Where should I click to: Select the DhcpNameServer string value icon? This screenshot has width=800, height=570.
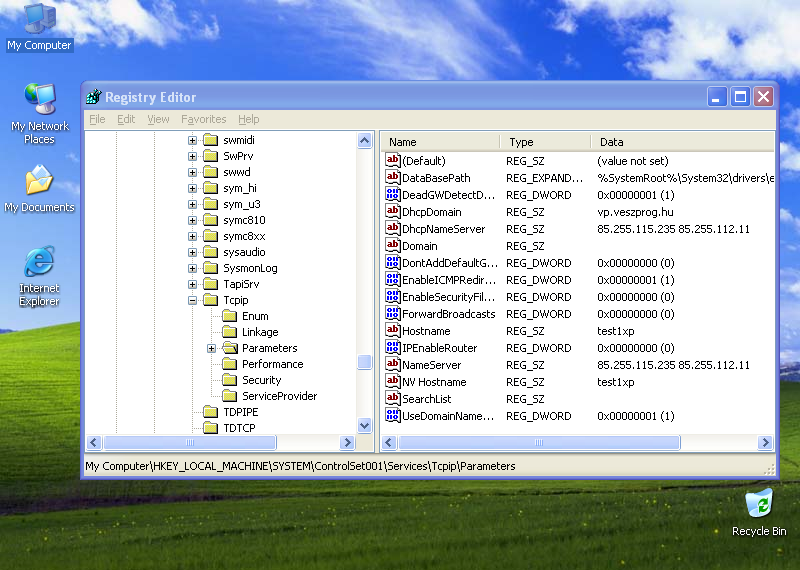click(x=393, y=229)
